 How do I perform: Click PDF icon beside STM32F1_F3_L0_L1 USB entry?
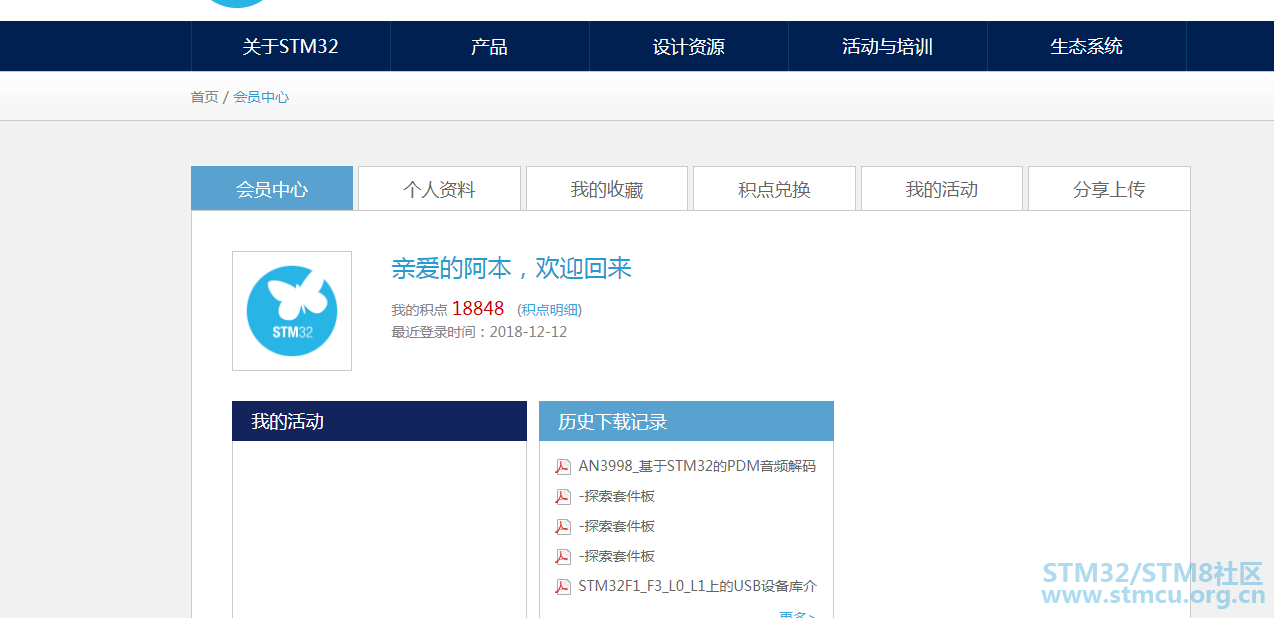(x=563, y=587)
